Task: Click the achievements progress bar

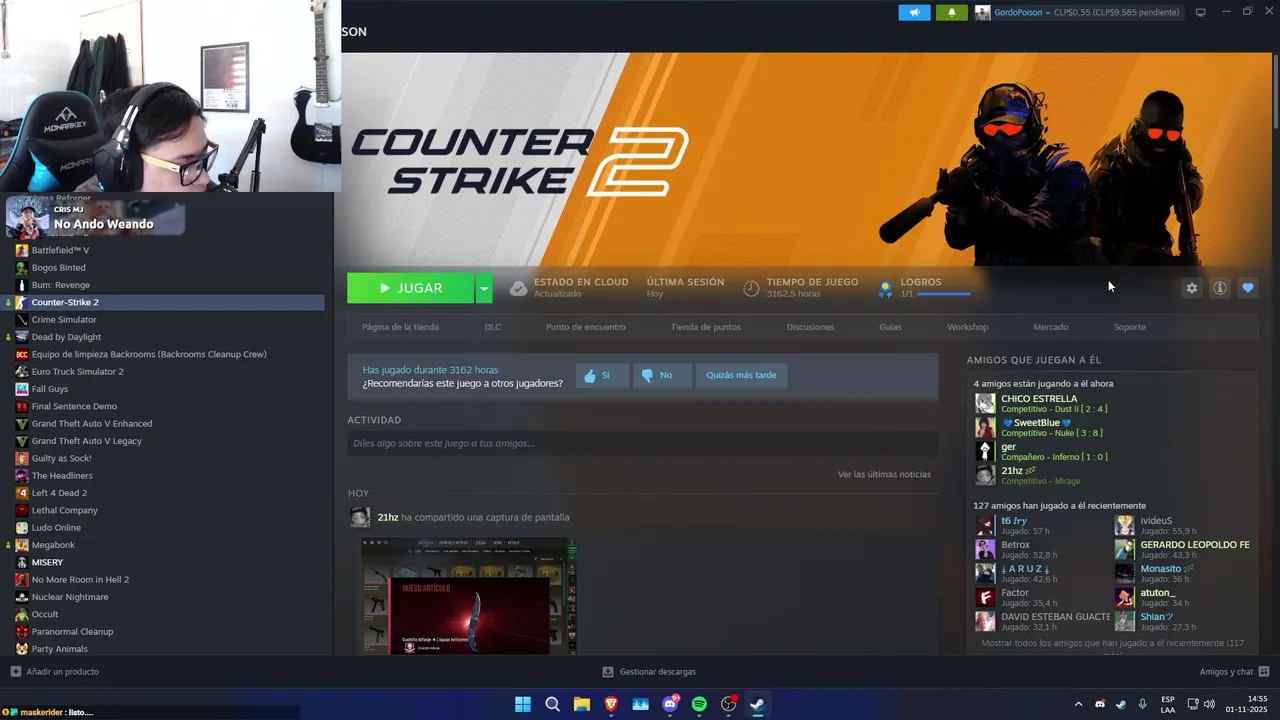Action: (x=944, y=294)
